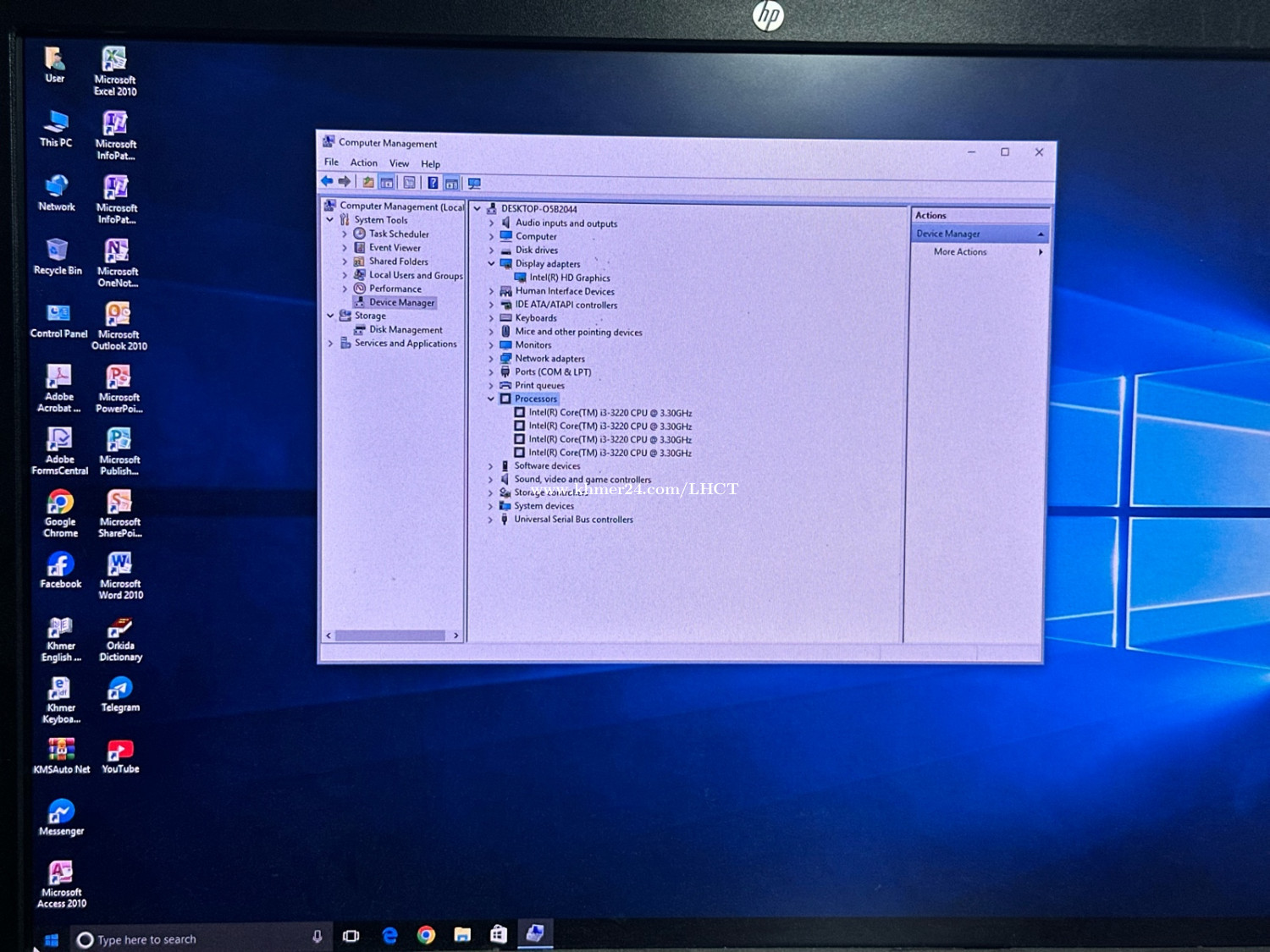Open the Google Chrome desktop shortcut

click(x=60, y=514)
